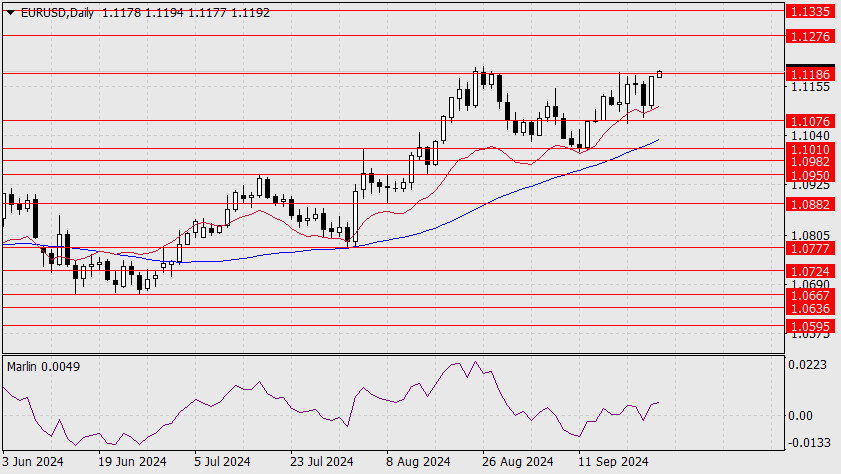Select the EURUSD,Daily chart title text
Image resolution: width=841 pixels, height=474 pixels.
[x=57, y=13]
